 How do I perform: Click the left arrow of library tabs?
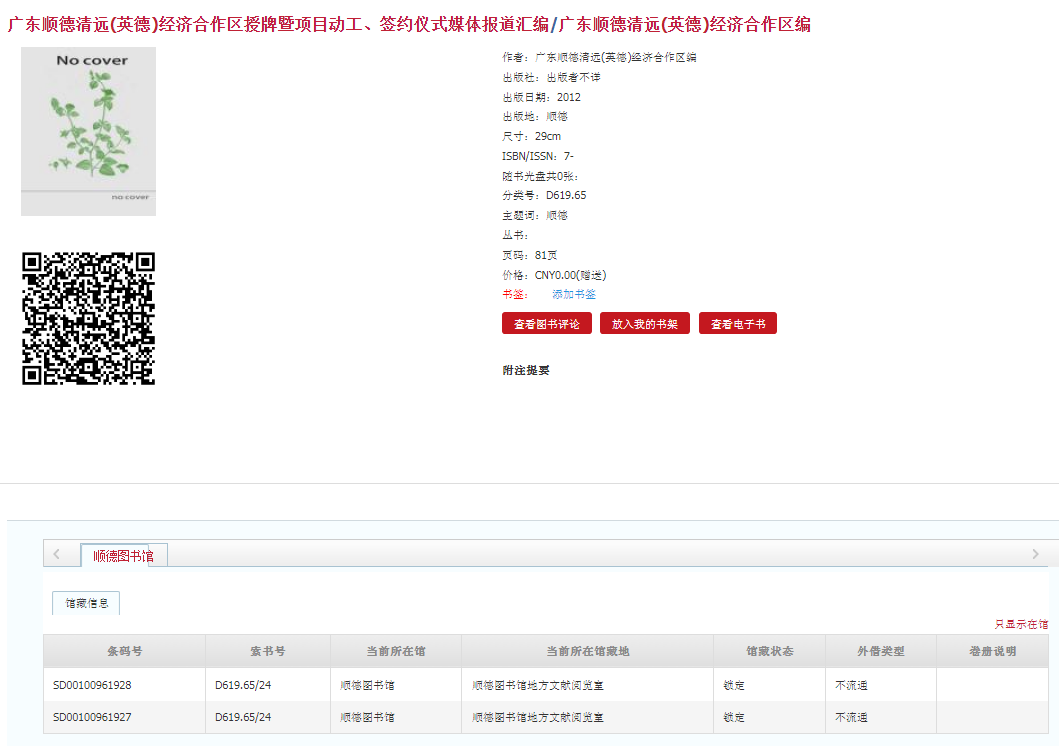[x=57, y=554]
